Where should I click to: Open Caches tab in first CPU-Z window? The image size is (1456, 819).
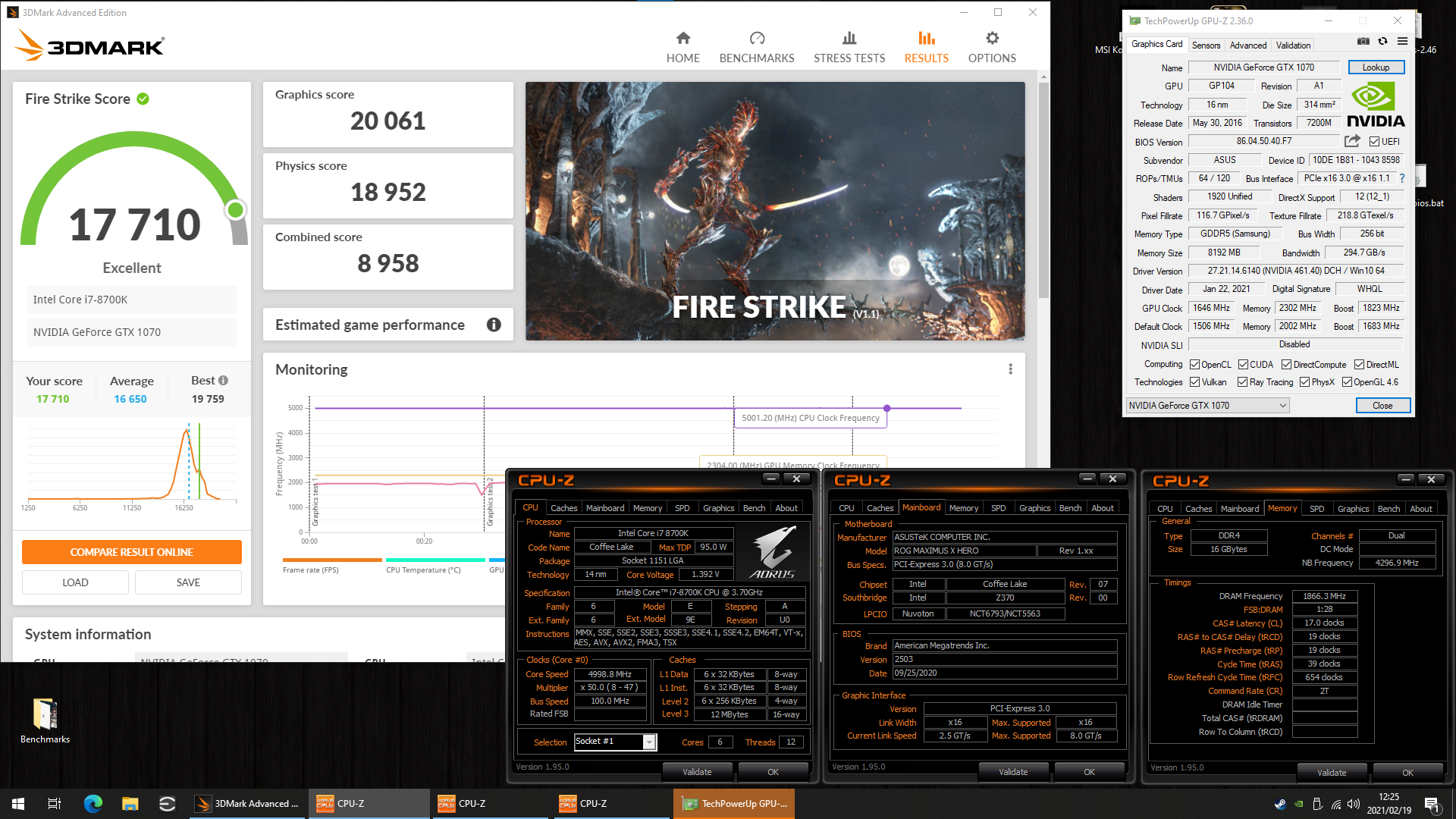pyautogui.click(x=563, y=508)
